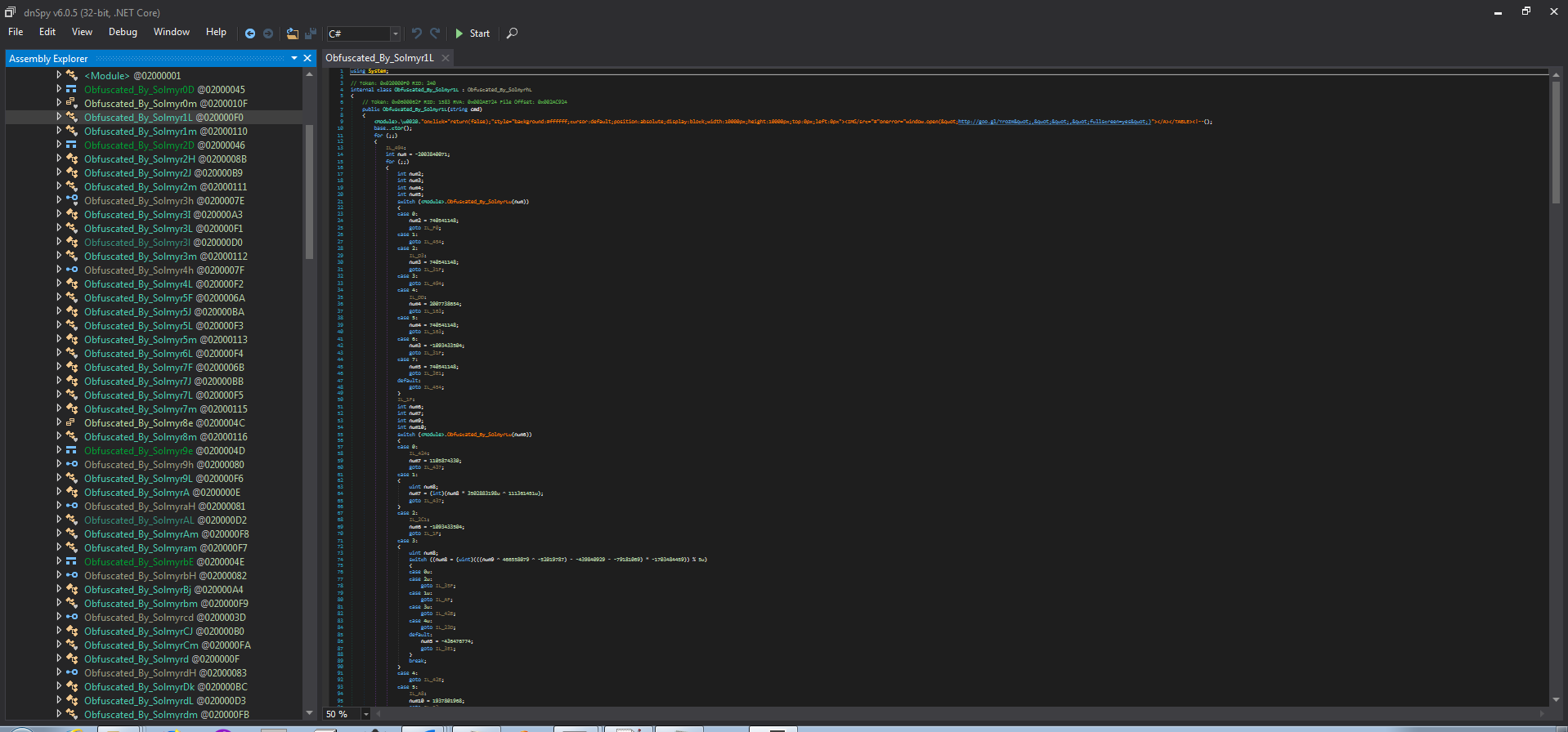Click the Navigate Backward arrow icon
This screenshot has height=732, width=1568.
point(250,33)
